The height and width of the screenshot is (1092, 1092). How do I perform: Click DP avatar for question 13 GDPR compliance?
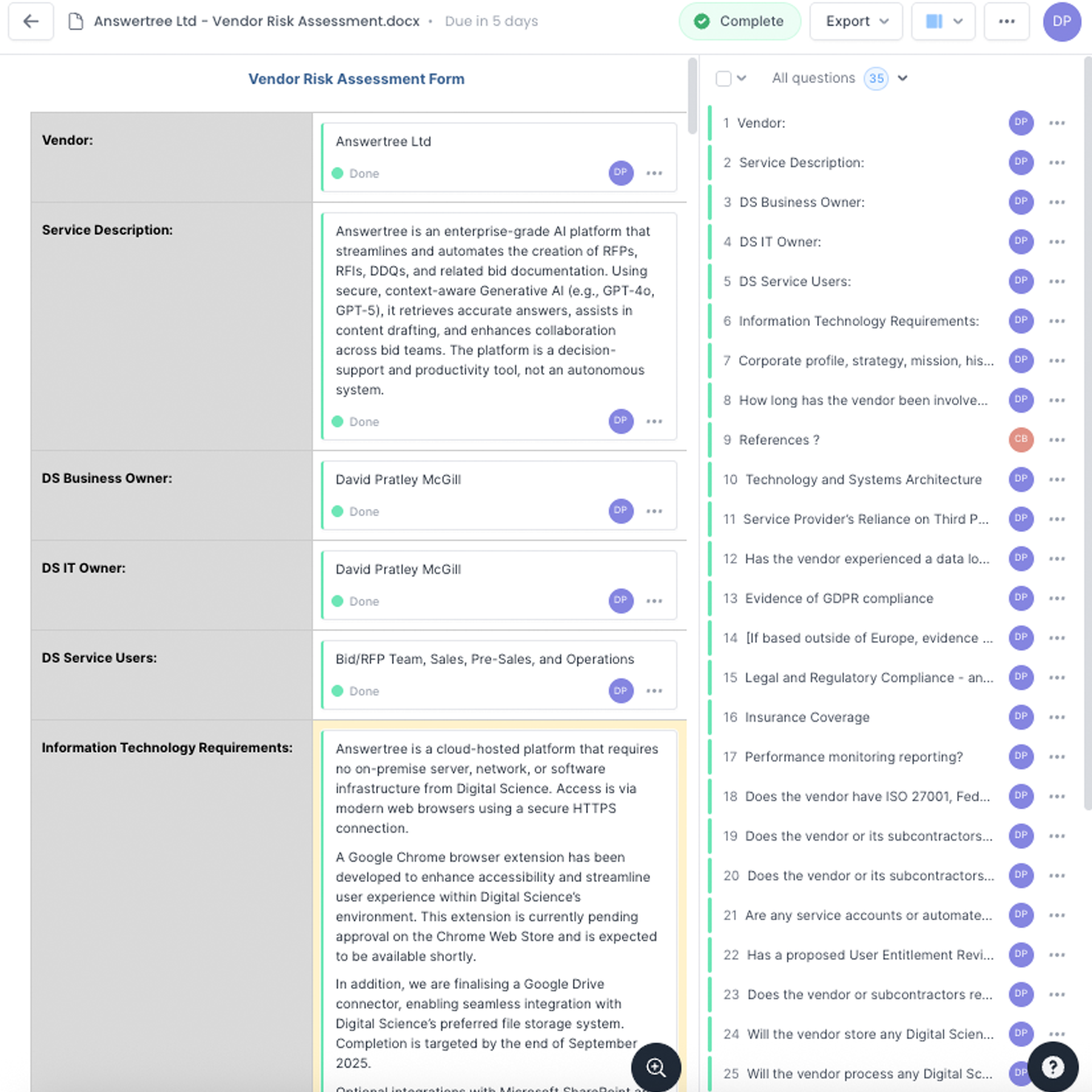(x=1021, y=598)
